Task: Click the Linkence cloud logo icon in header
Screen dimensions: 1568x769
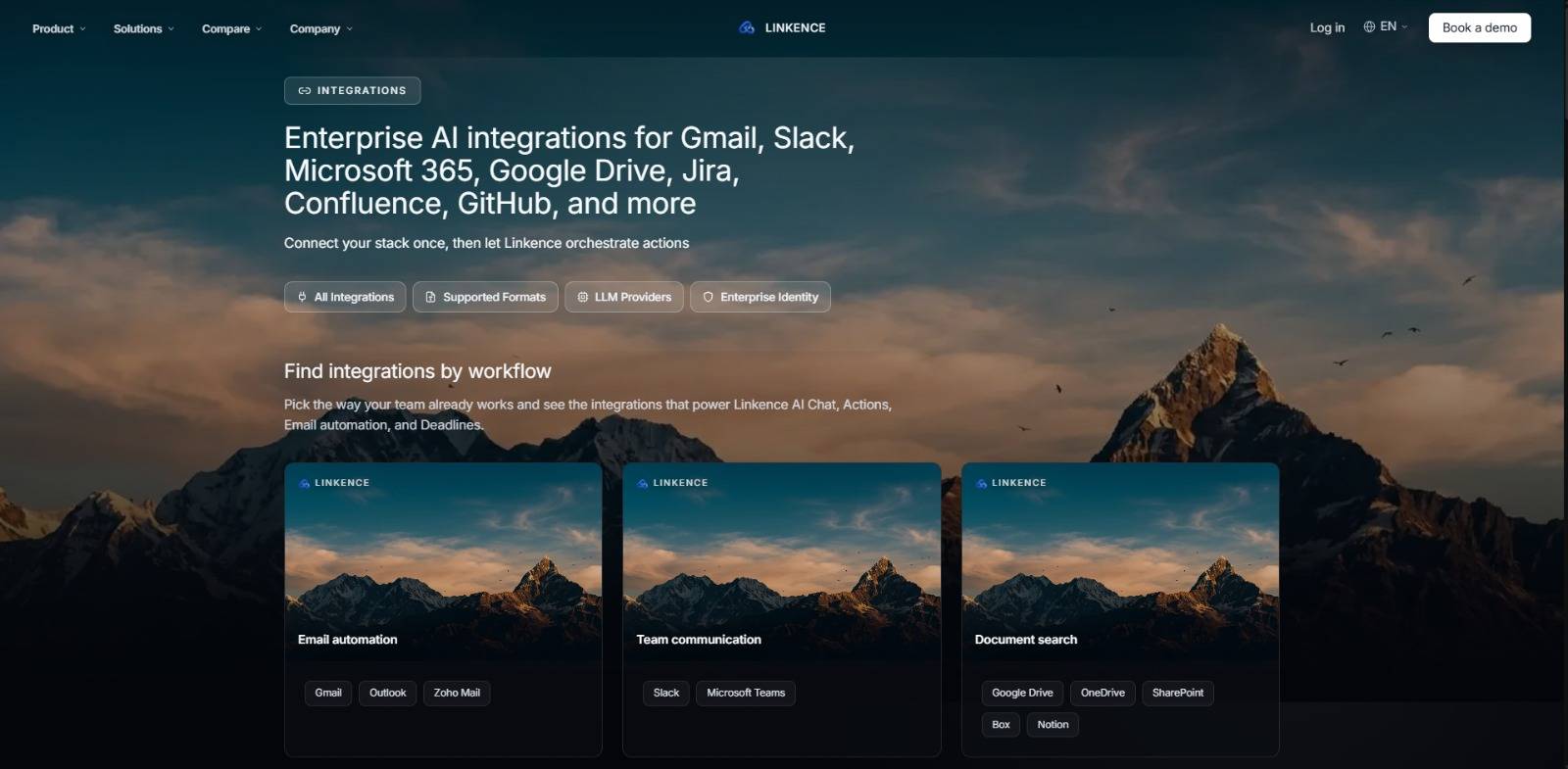Action: (747, 27)
